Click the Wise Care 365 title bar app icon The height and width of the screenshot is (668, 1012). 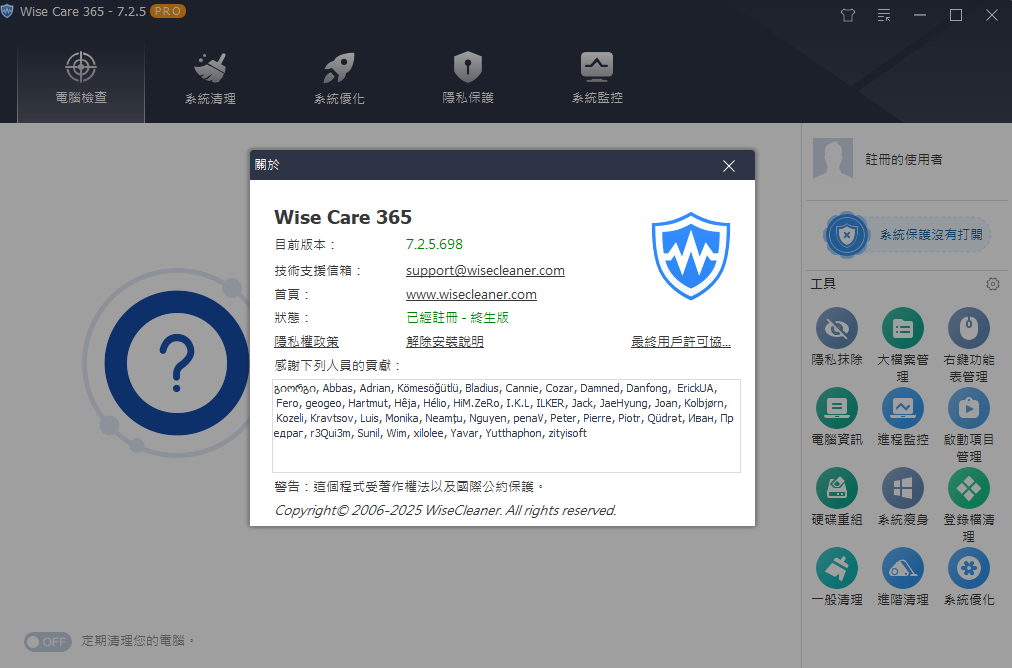point(7,11)
